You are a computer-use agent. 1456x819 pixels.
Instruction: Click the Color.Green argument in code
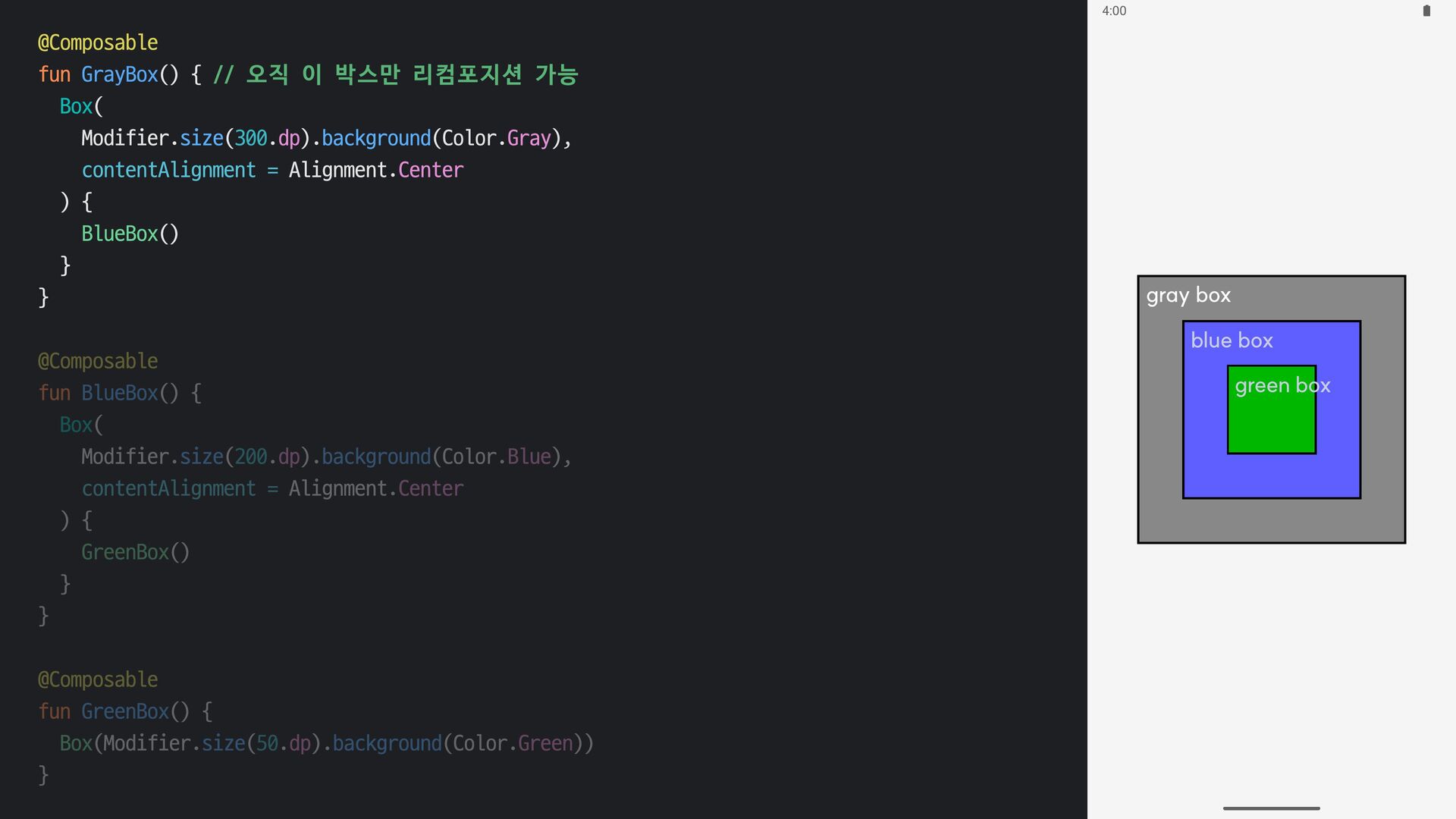click(x=512, y=743)
